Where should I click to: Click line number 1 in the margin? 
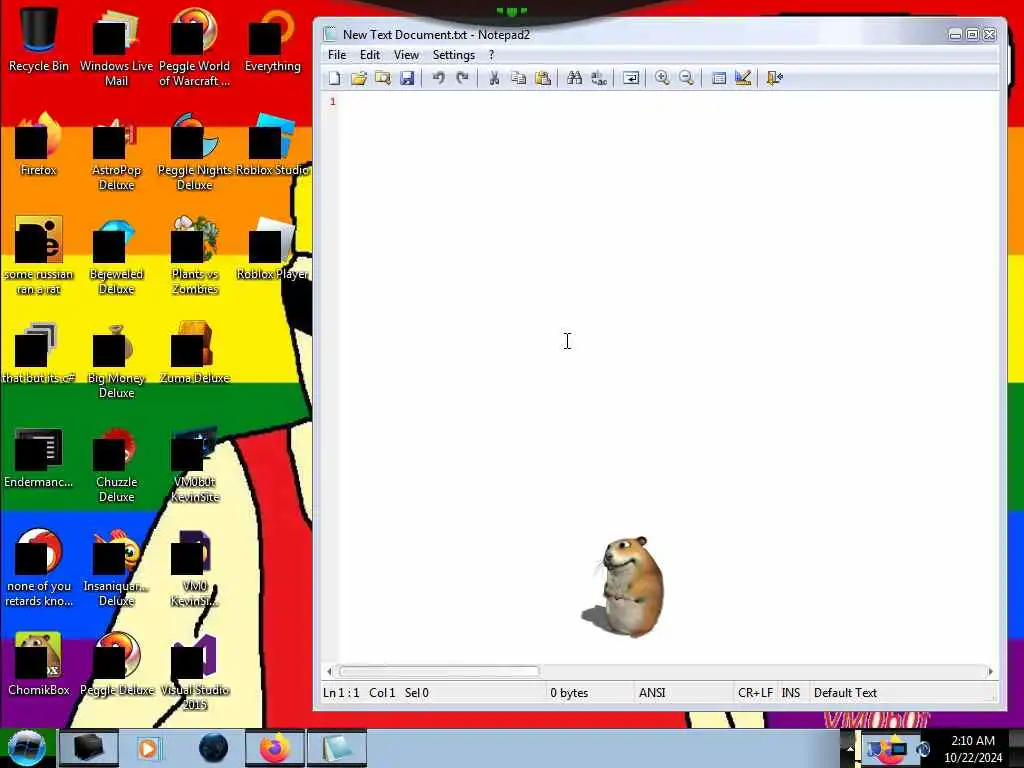(333, 101)
